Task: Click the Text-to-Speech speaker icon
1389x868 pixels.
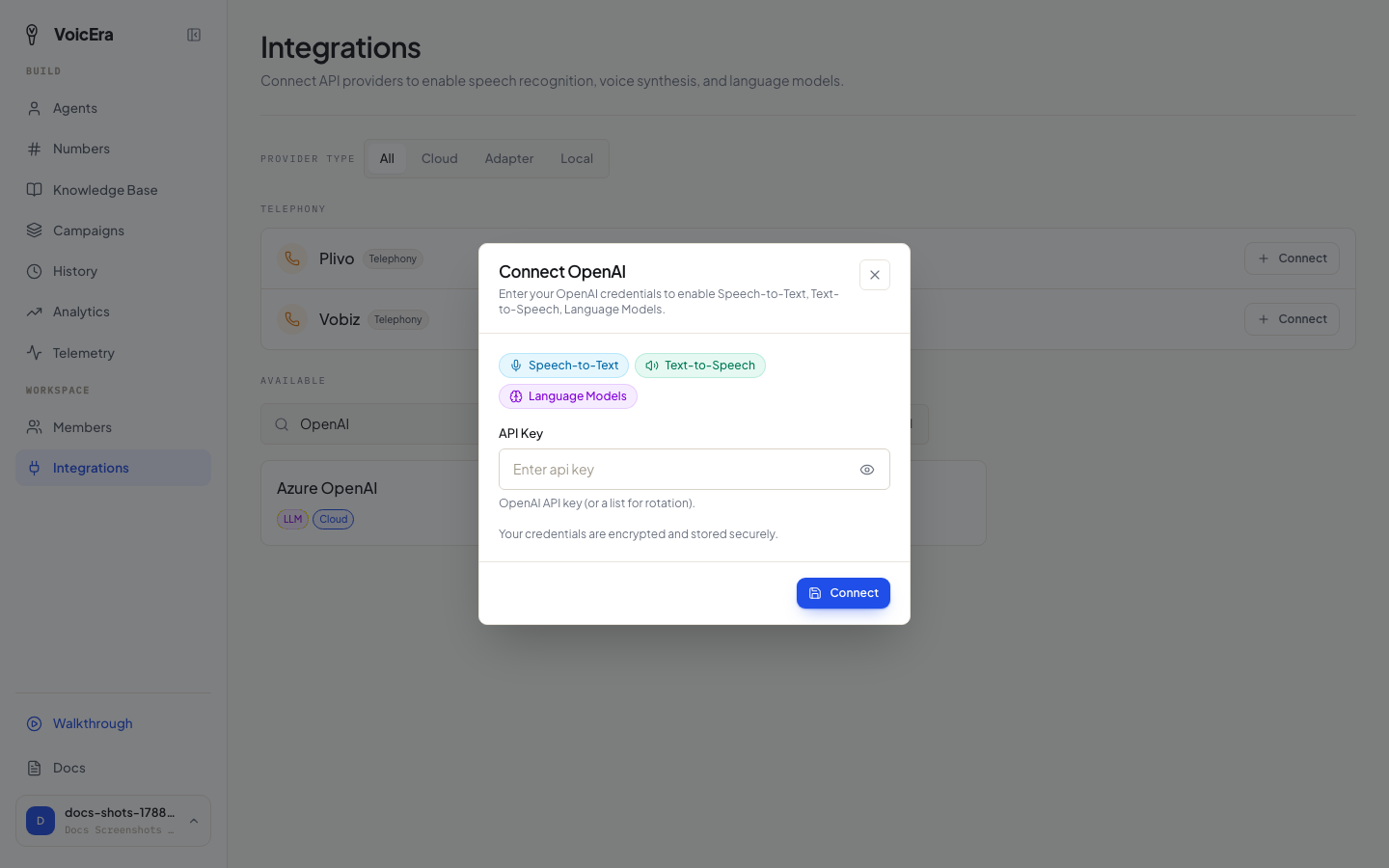Action: pyautogui.click(x=652, y=366)
